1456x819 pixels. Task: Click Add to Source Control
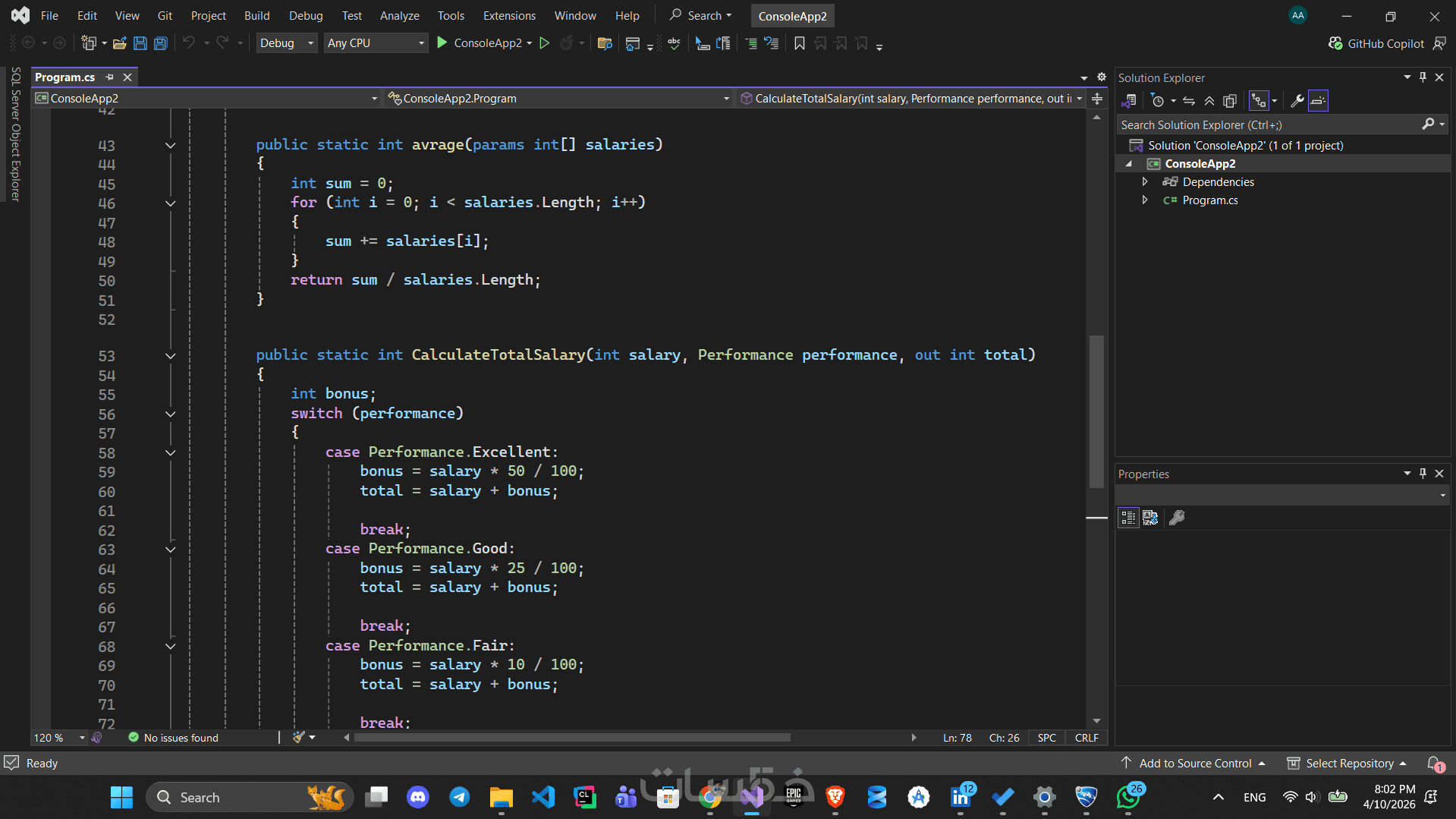tap(1195, 763)
